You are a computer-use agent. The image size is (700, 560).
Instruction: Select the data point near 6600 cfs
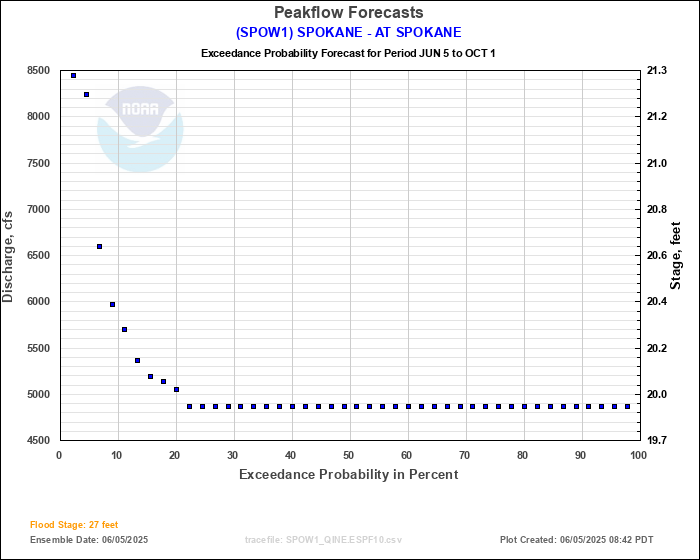tap(100, 247)
